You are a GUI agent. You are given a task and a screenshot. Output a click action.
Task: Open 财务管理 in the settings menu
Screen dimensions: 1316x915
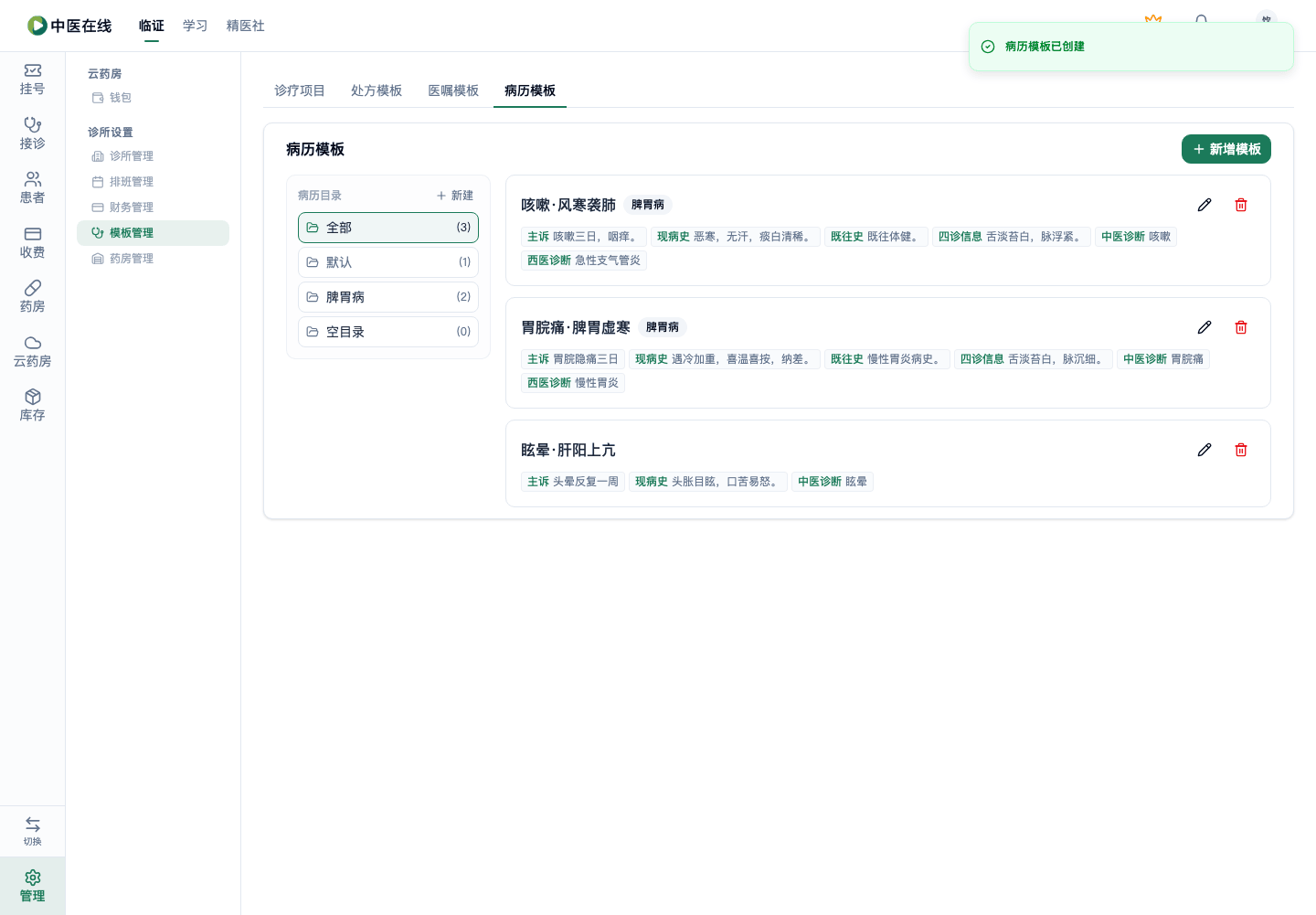pyautogui.click(x=153, y=207)
